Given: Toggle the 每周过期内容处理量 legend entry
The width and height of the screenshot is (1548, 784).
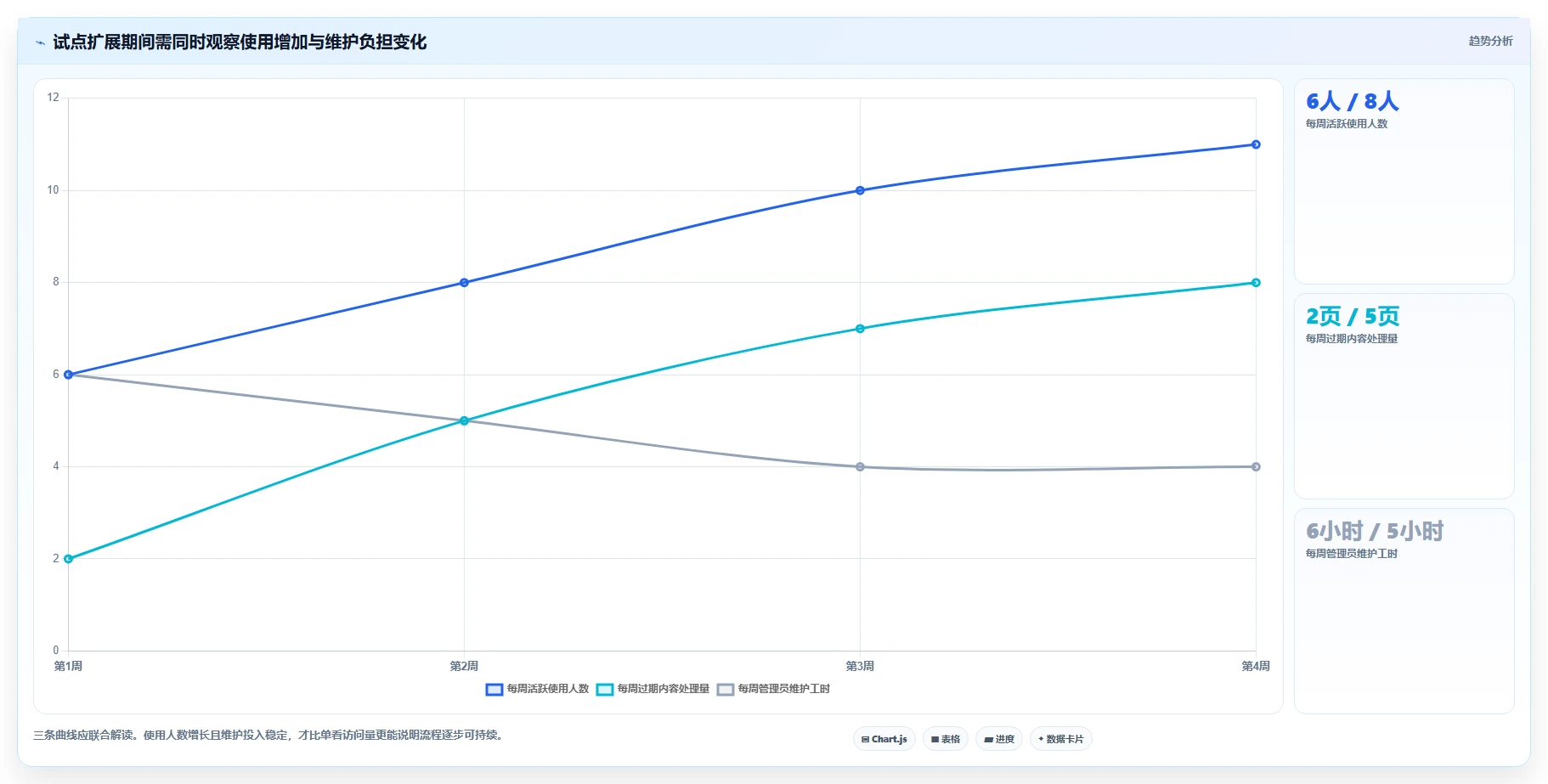Looking at the screenshot, I should click(x=653, y=689).
